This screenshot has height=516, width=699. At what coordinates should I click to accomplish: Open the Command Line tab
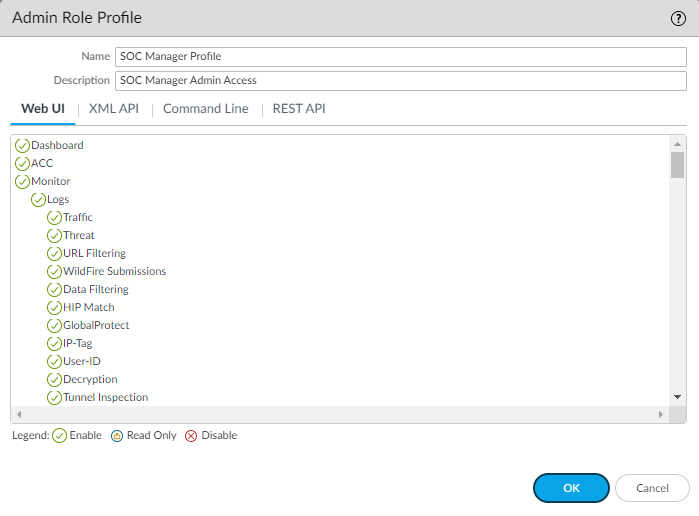pos(205,109)
